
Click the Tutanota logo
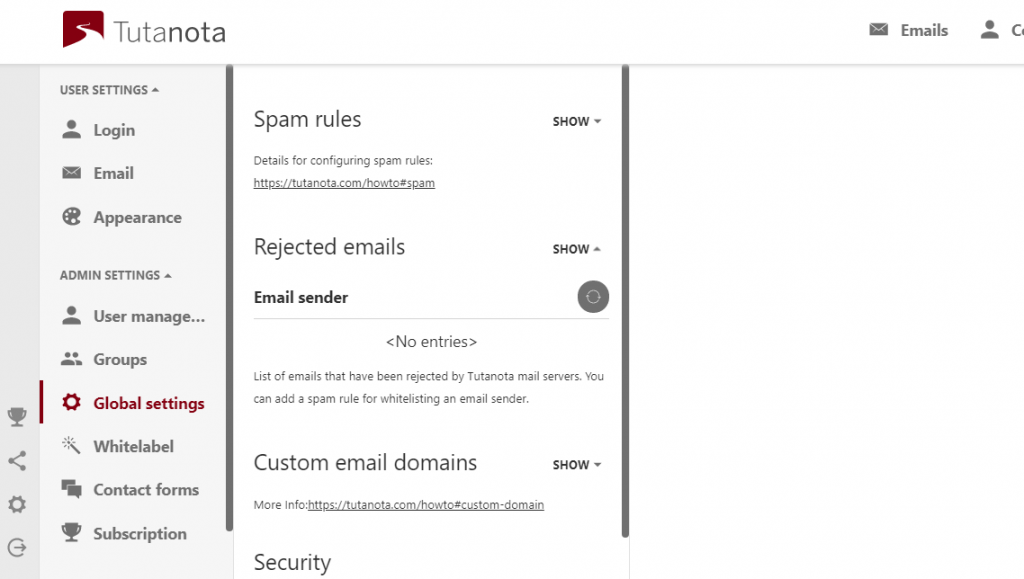pos(144,29)
